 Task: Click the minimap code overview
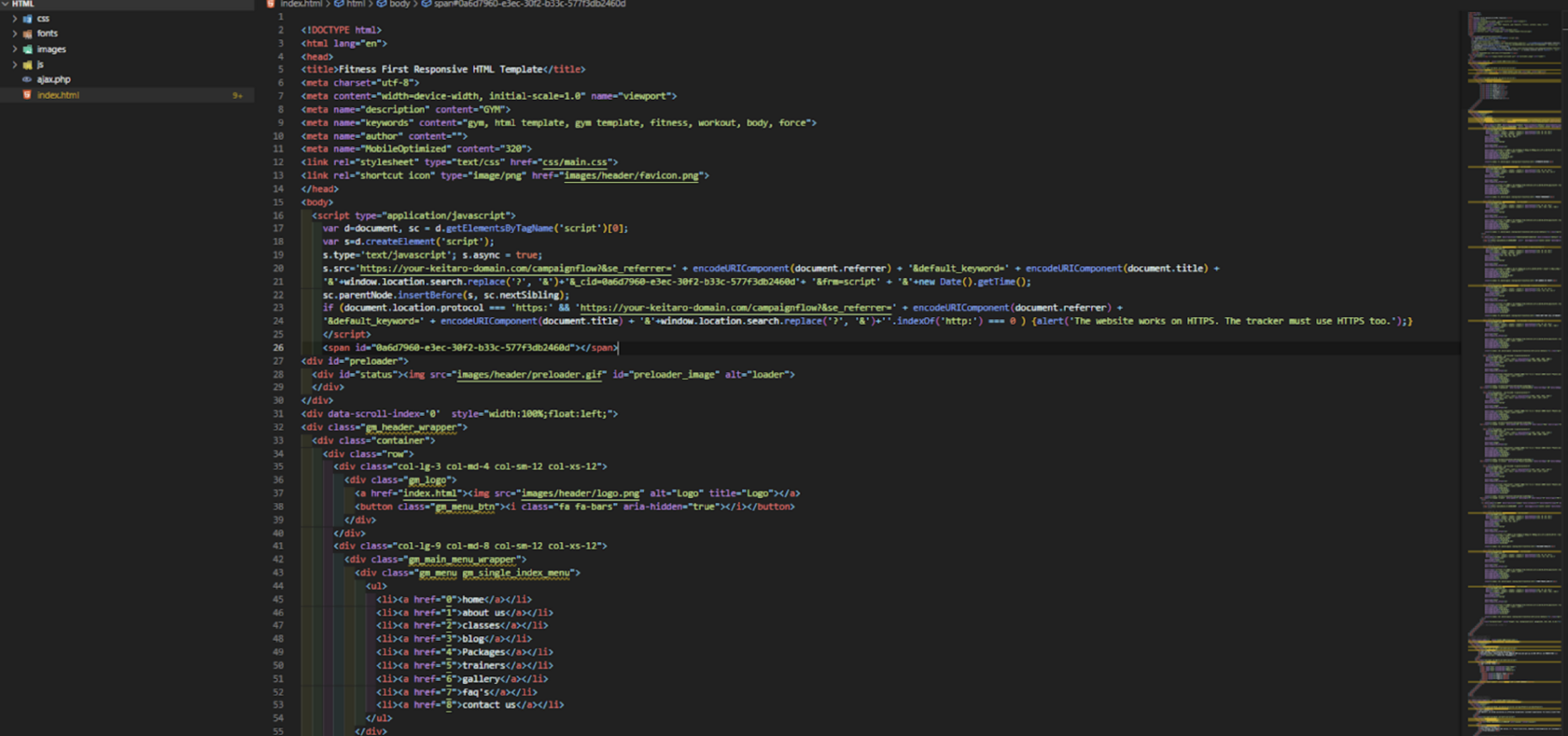point(1512,373)
